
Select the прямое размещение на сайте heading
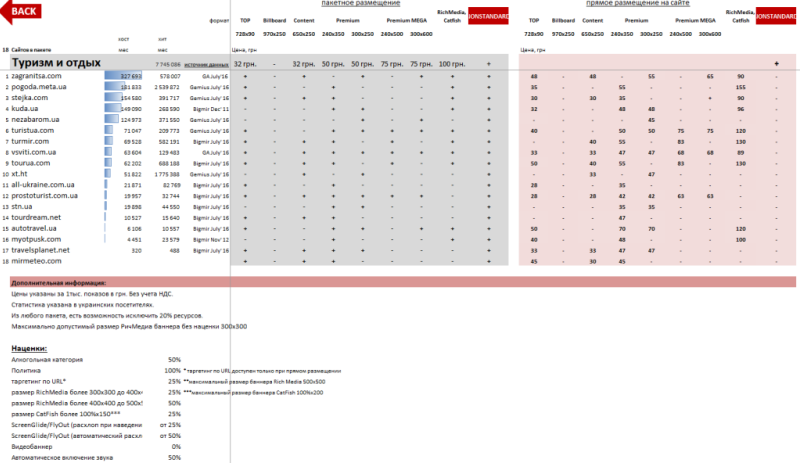point(637,3)
